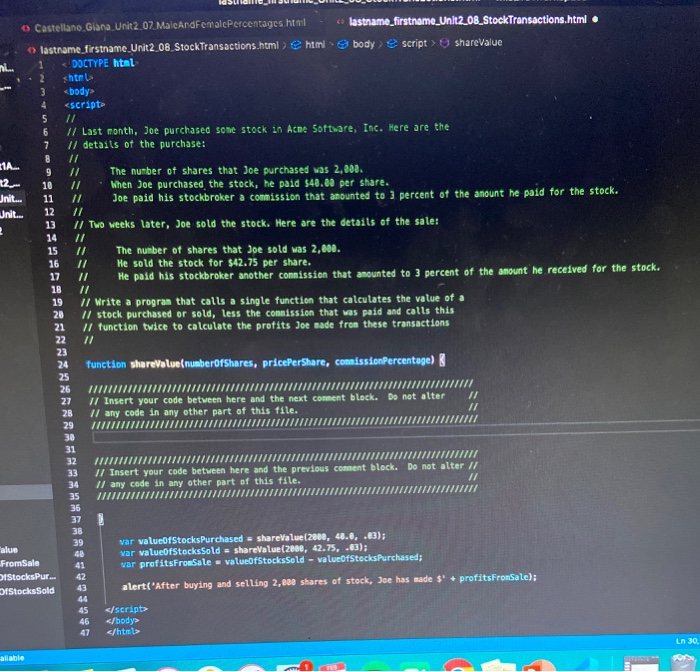Click the numberOfShares parameter on line 24
700x672 pixels.
coord(219,363)
